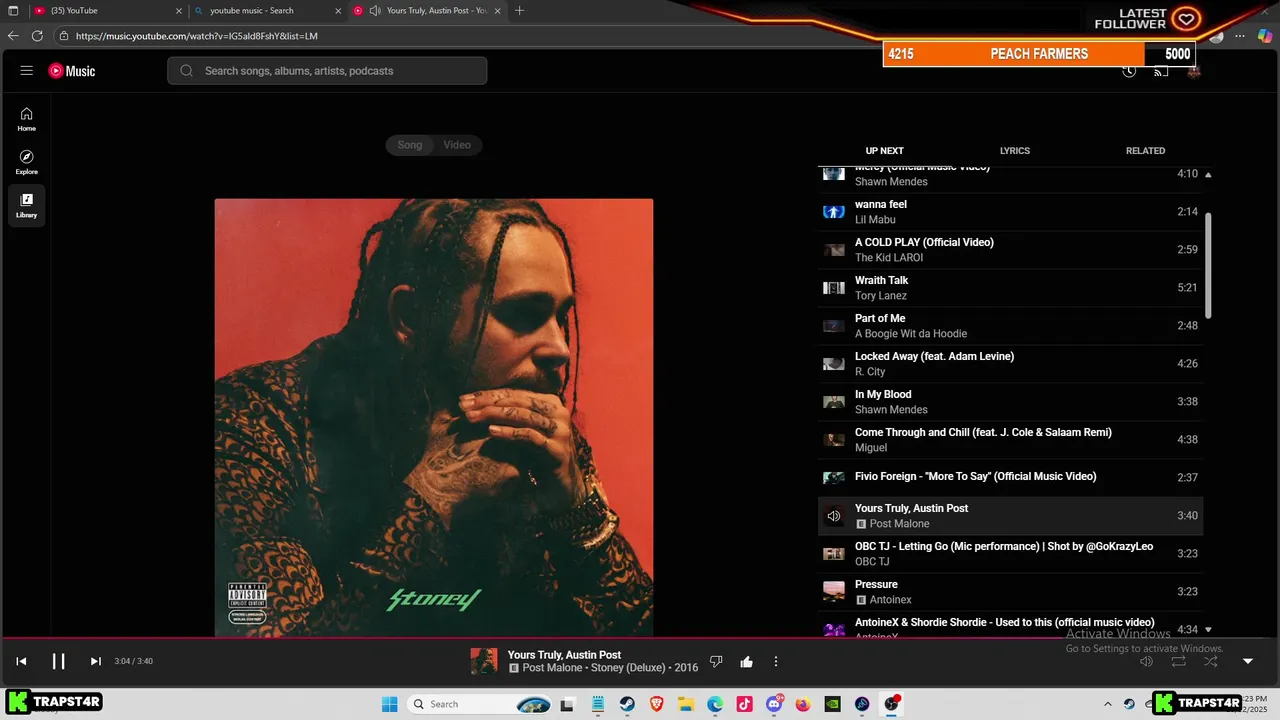Click the browser address bar URL
Screen dimensions: 1280x720
[197, 36]
